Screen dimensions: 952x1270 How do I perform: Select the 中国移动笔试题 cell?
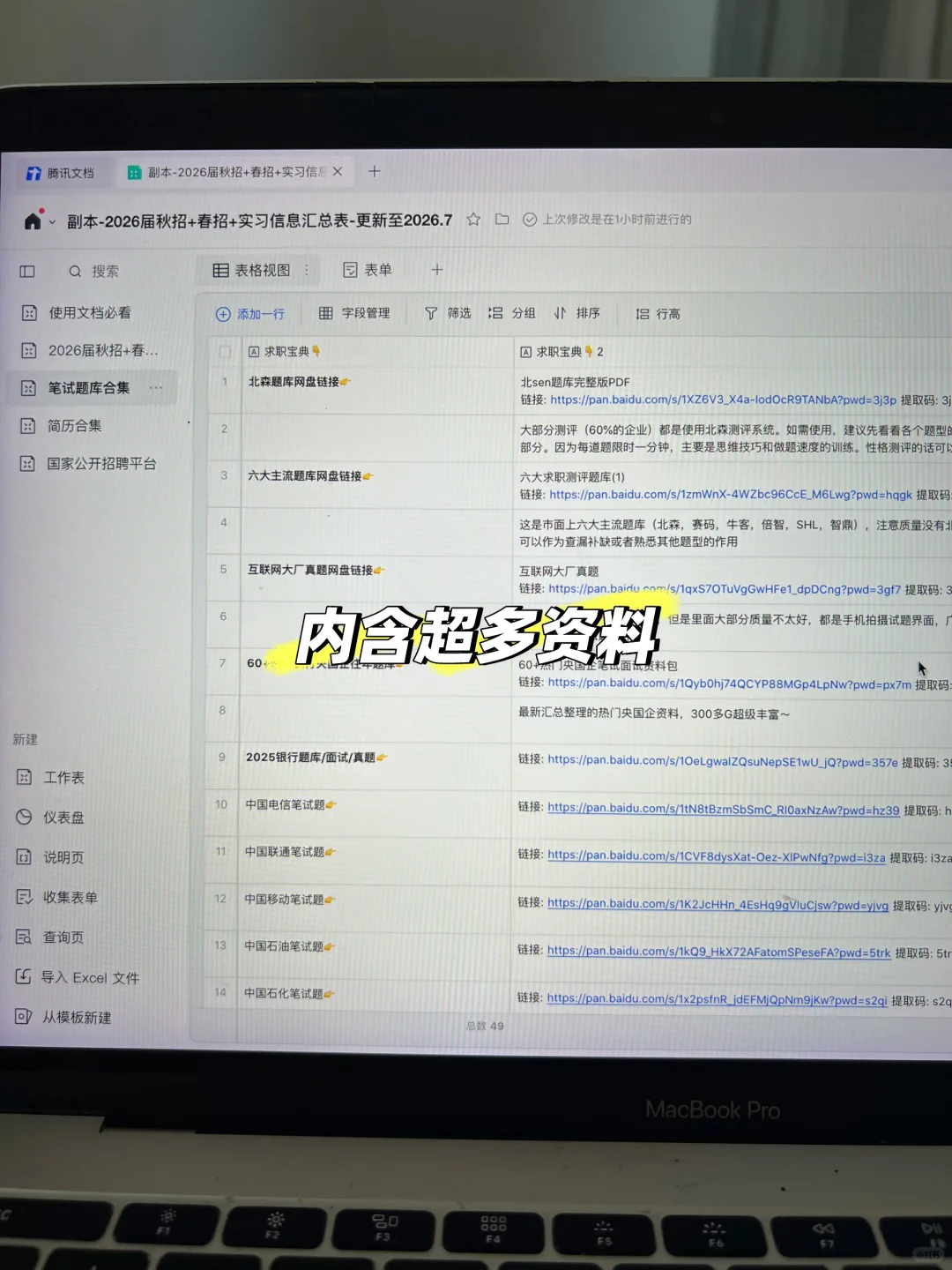click(x=376, y=908)
